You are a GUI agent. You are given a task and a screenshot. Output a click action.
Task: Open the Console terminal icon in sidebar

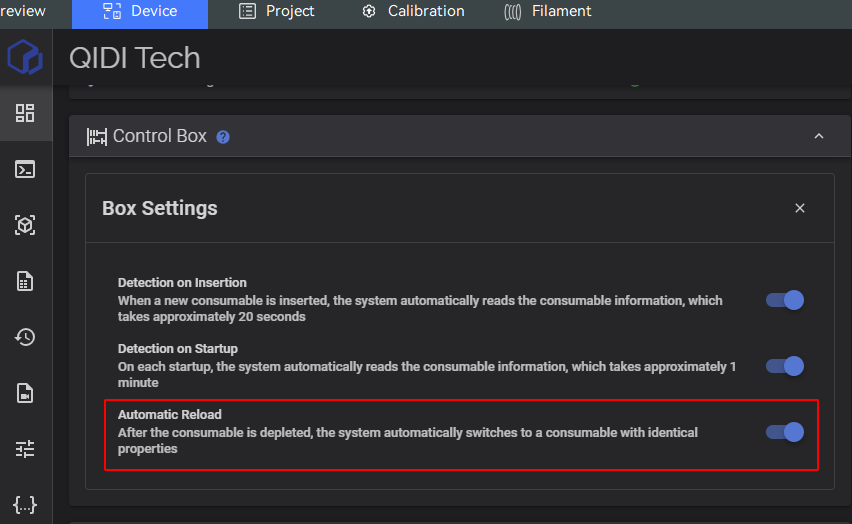tap(25, 169)
